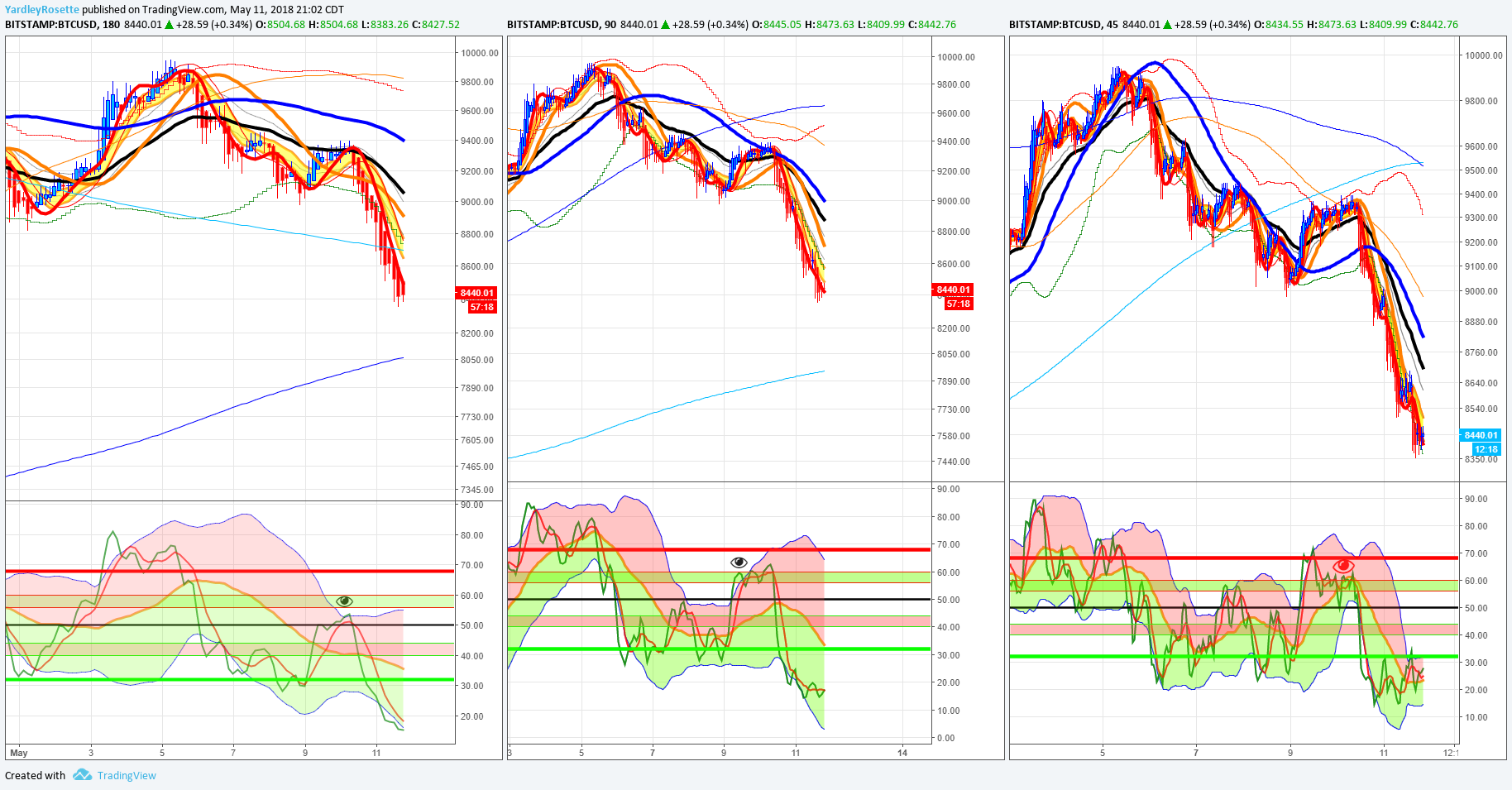
Task: Click the O:8434.55 open value in the 45 header
Action: pyautogui.click(x=1279, y=25)
